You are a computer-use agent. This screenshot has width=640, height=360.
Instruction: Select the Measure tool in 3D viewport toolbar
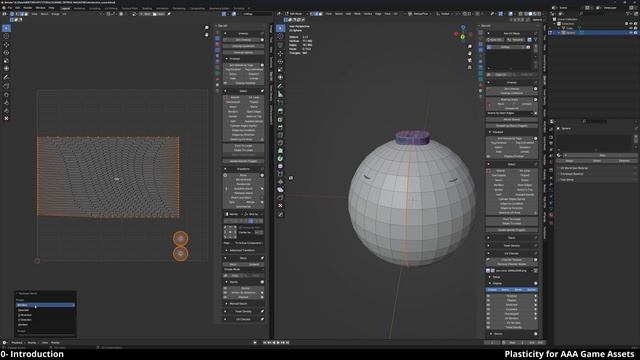280,95
